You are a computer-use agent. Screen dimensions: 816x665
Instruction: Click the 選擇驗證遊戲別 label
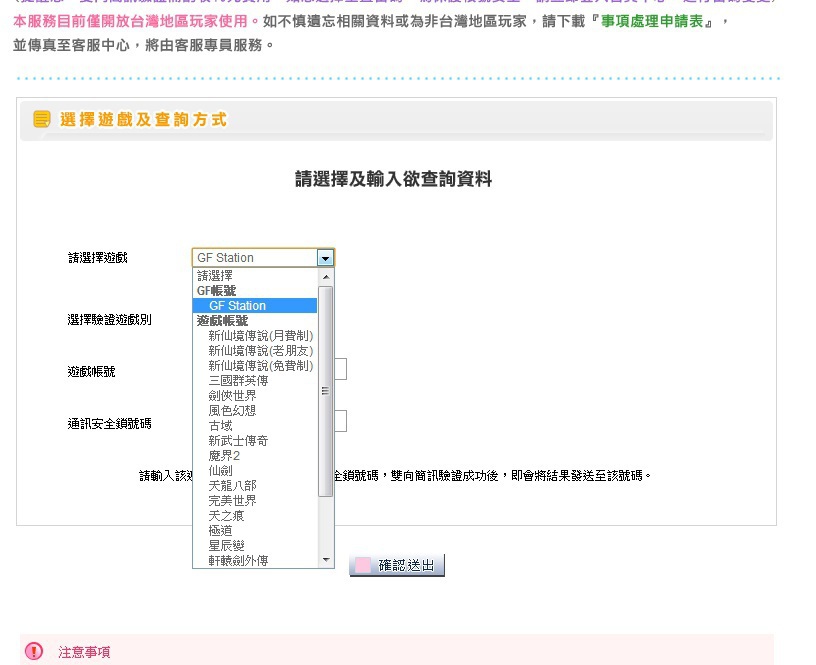(x=109, y=319)
